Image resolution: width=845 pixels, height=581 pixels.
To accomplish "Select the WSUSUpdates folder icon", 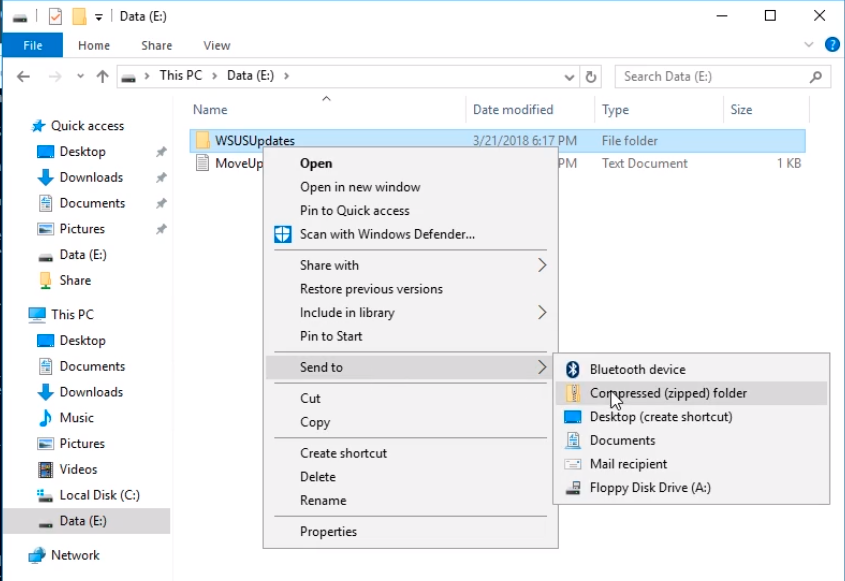I will [x=203, y=140].
